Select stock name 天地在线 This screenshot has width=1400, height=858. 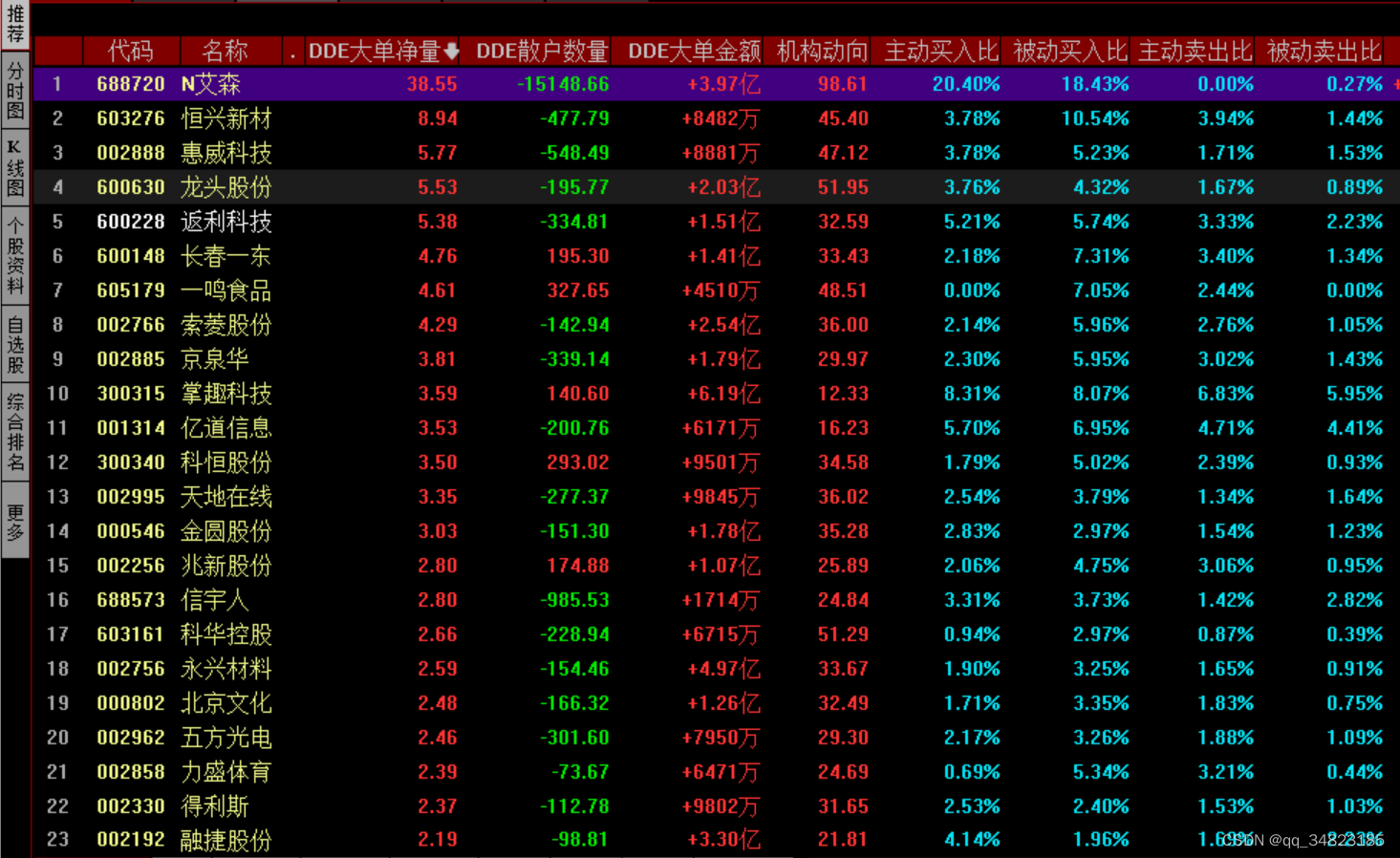(x=226, y=497)
